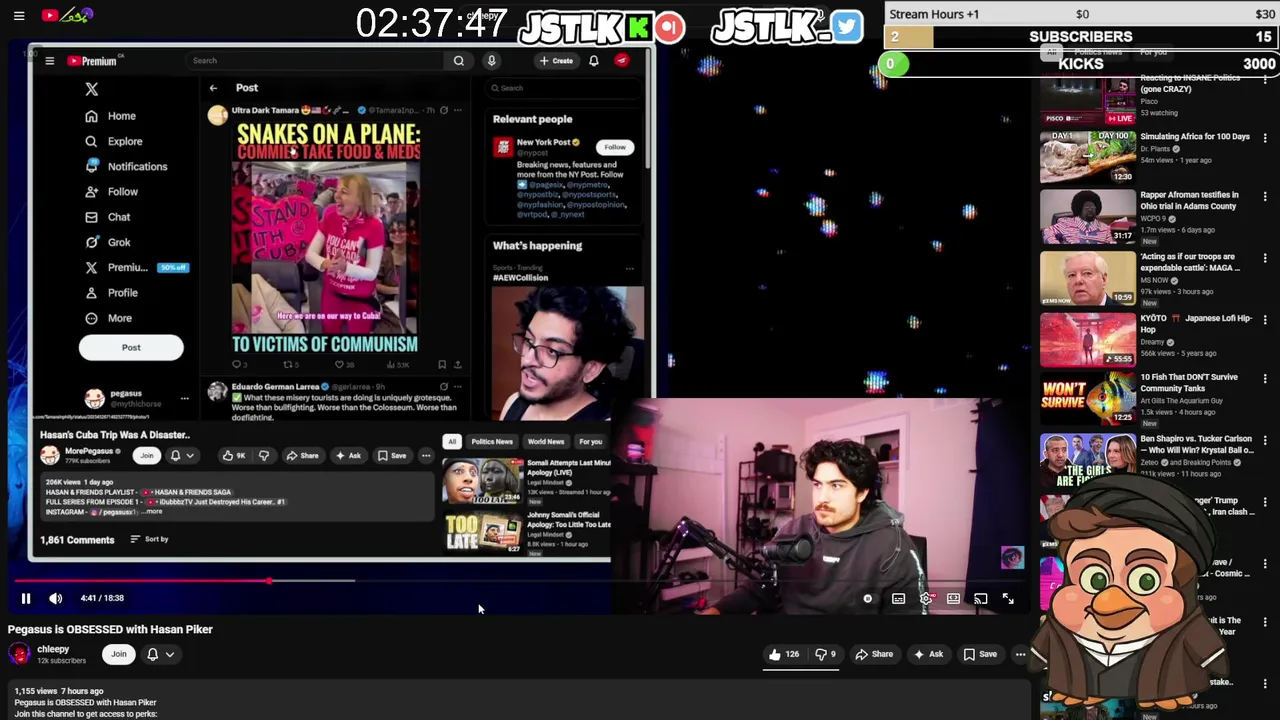1280x720 pixels.
Task: Follow New York Post in Relevant people
Action: (x=614, y=147)
